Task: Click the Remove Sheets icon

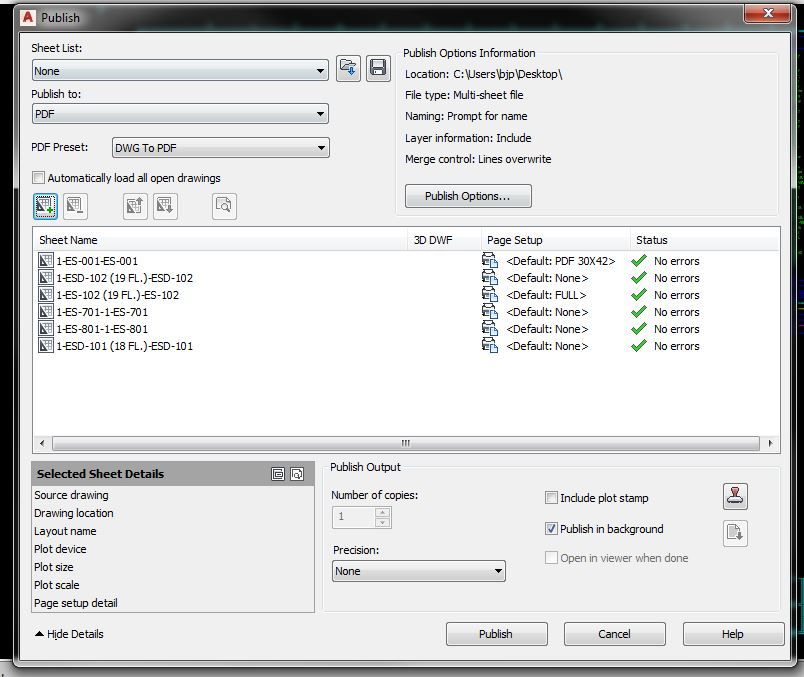Action: [75, 206]
